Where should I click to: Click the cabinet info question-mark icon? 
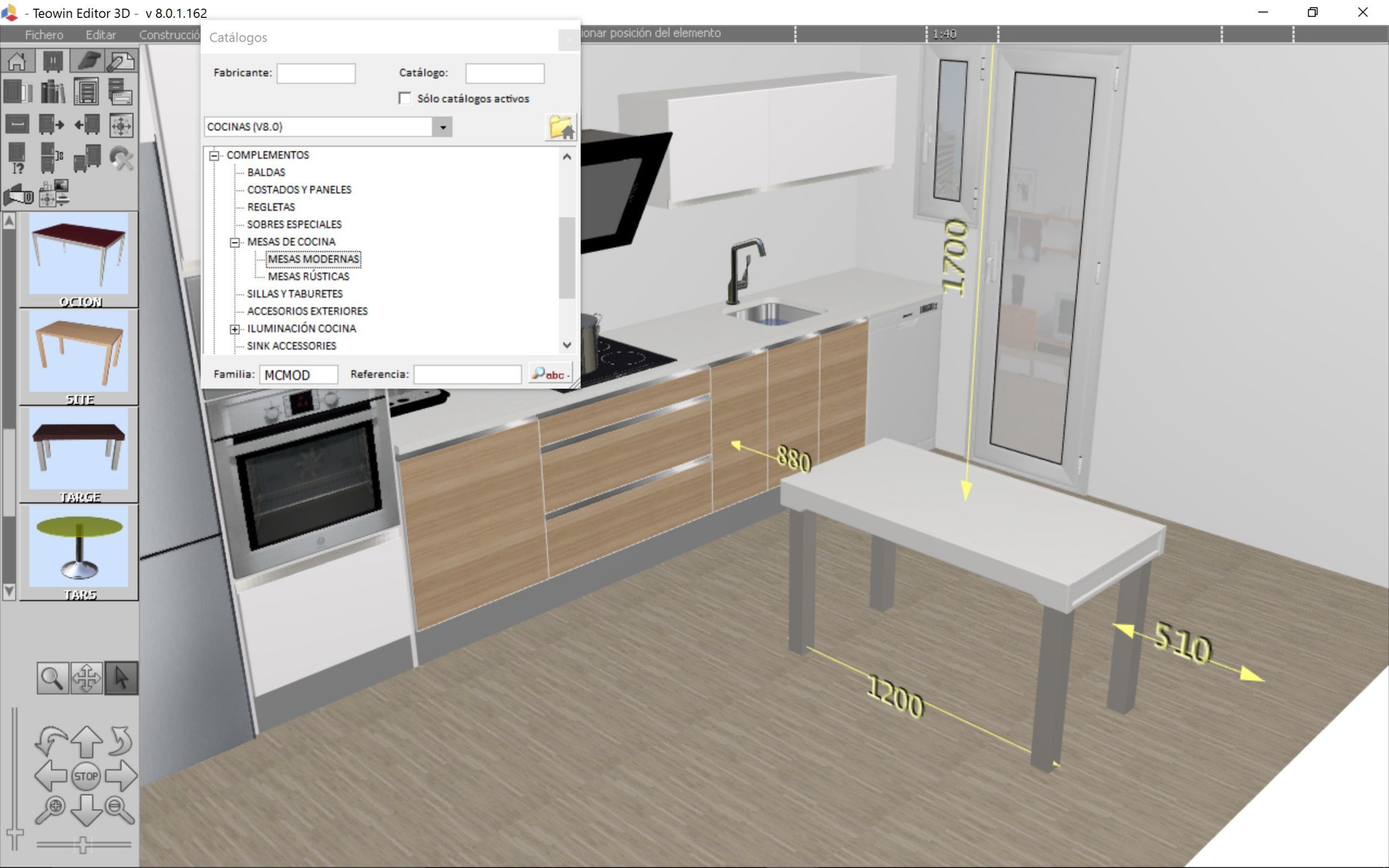pyautogui.click(x=18, y=158)
